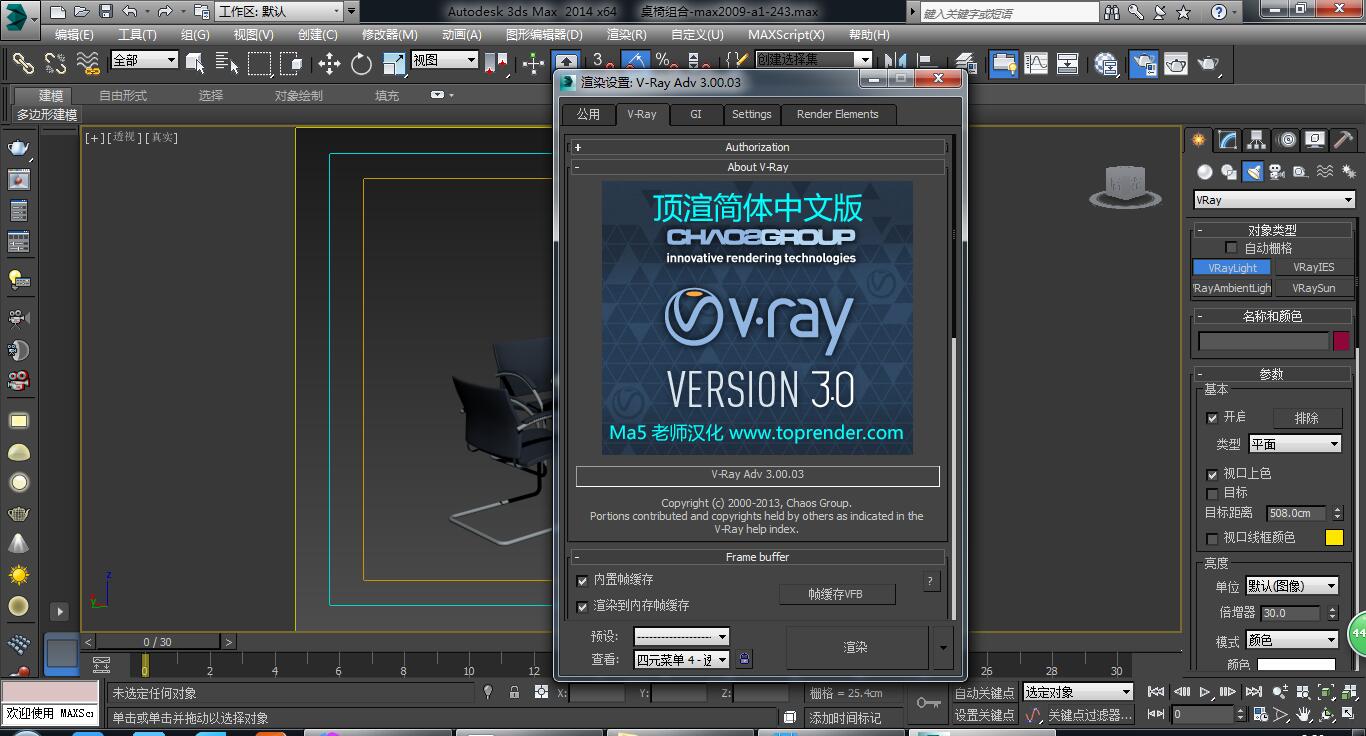The width and height of the screenshot is (1366, 736).
Task: Open the 类型 平面 dropdown
Action: click(1294, 444)
